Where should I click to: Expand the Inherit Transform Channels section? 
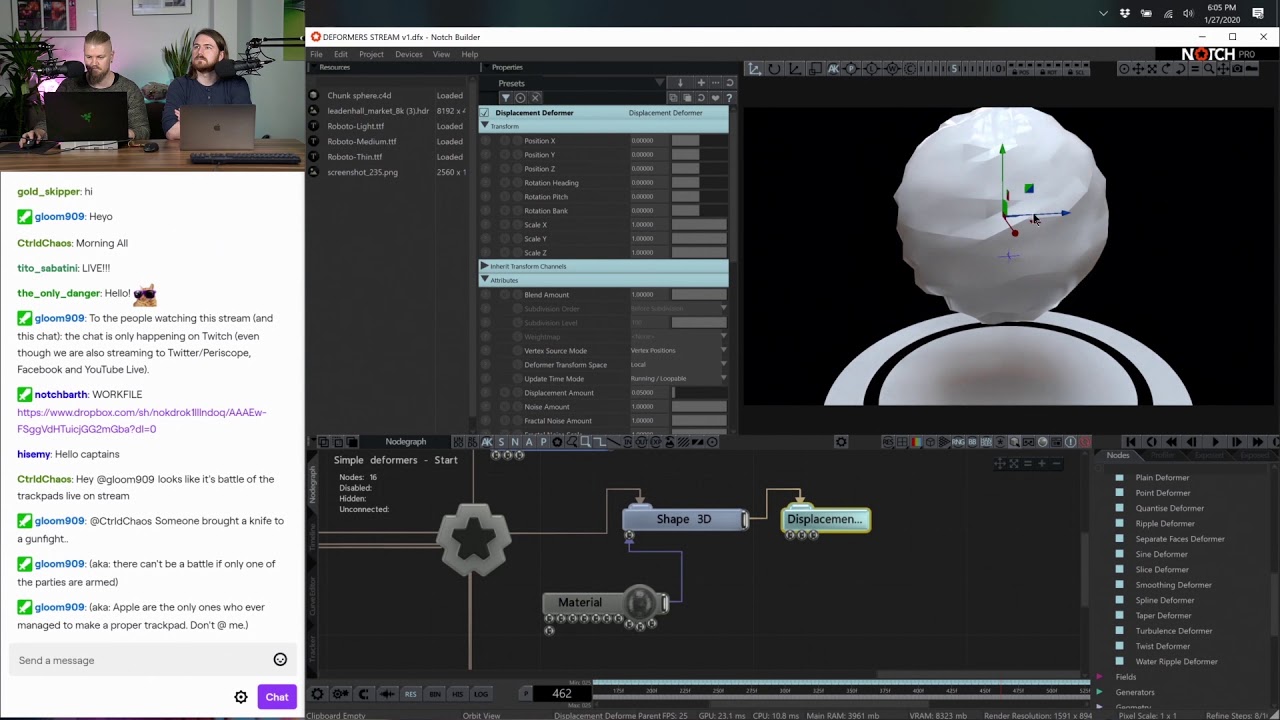[x=485, y=266]
